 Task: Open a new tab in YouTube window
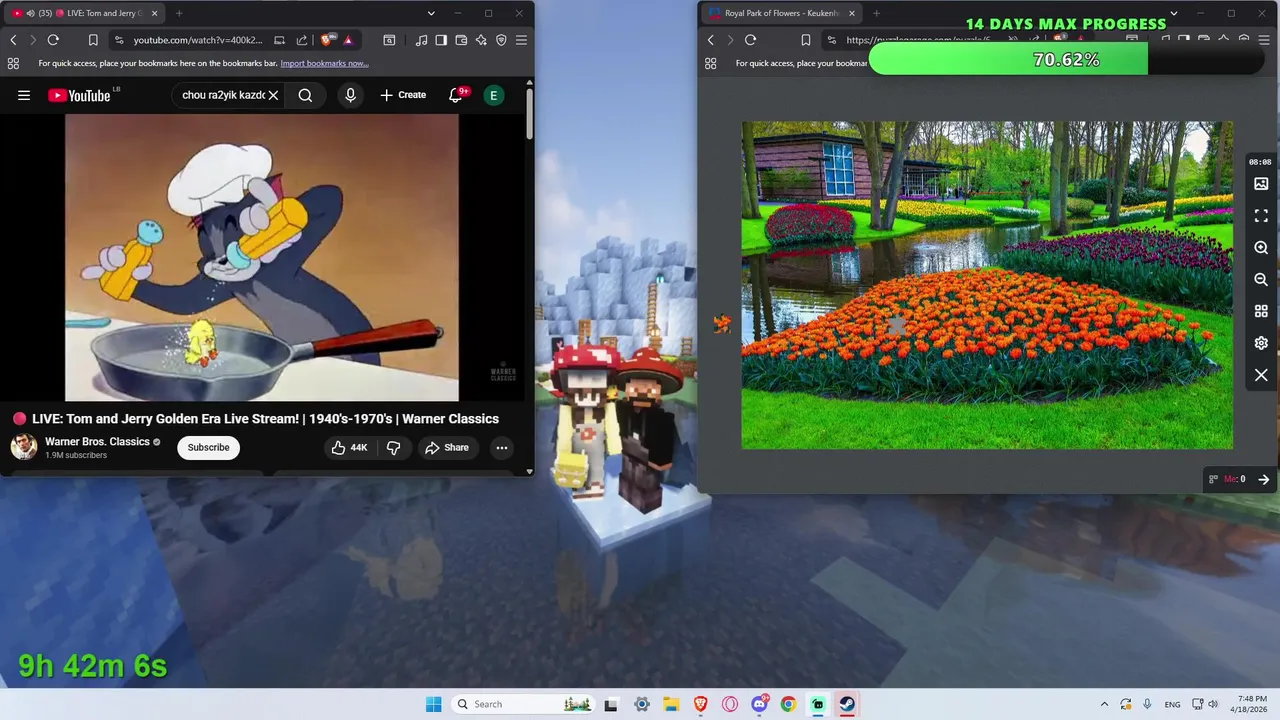(179, 13)
